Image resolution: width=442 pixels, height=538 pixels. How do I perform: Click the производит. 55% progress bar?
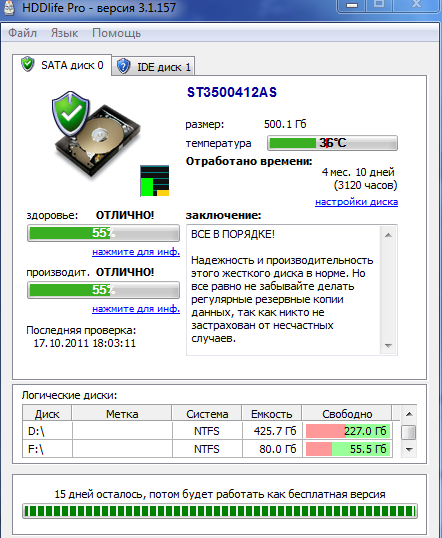tap(103, 290)
